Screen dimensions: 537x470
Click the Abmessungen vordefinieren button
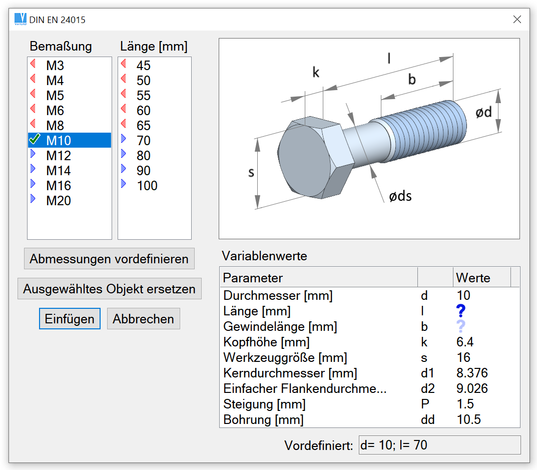coord(109,259)
